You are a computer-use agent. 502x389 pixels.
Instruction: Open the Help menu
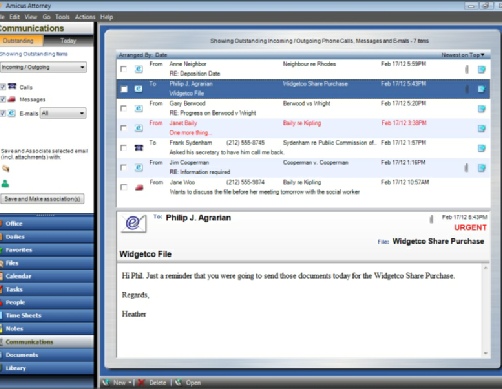106,17
